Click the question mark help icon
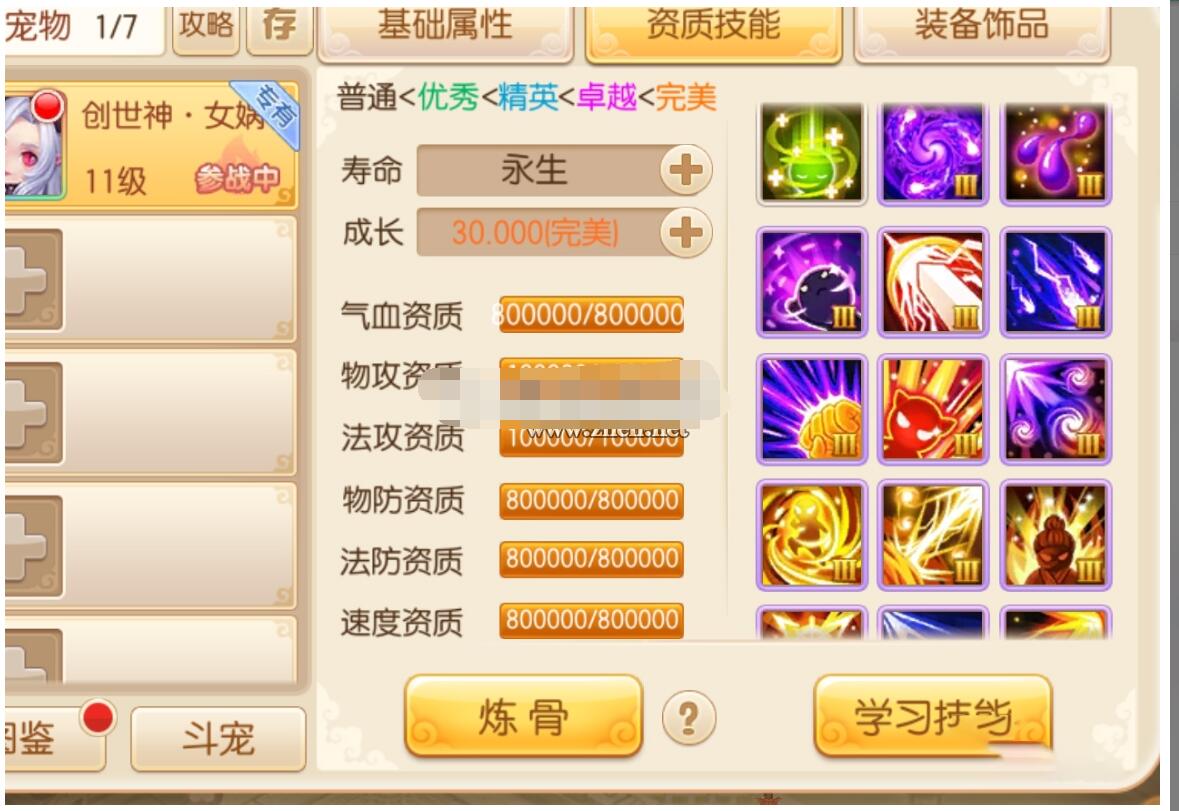 coord(689,718)
